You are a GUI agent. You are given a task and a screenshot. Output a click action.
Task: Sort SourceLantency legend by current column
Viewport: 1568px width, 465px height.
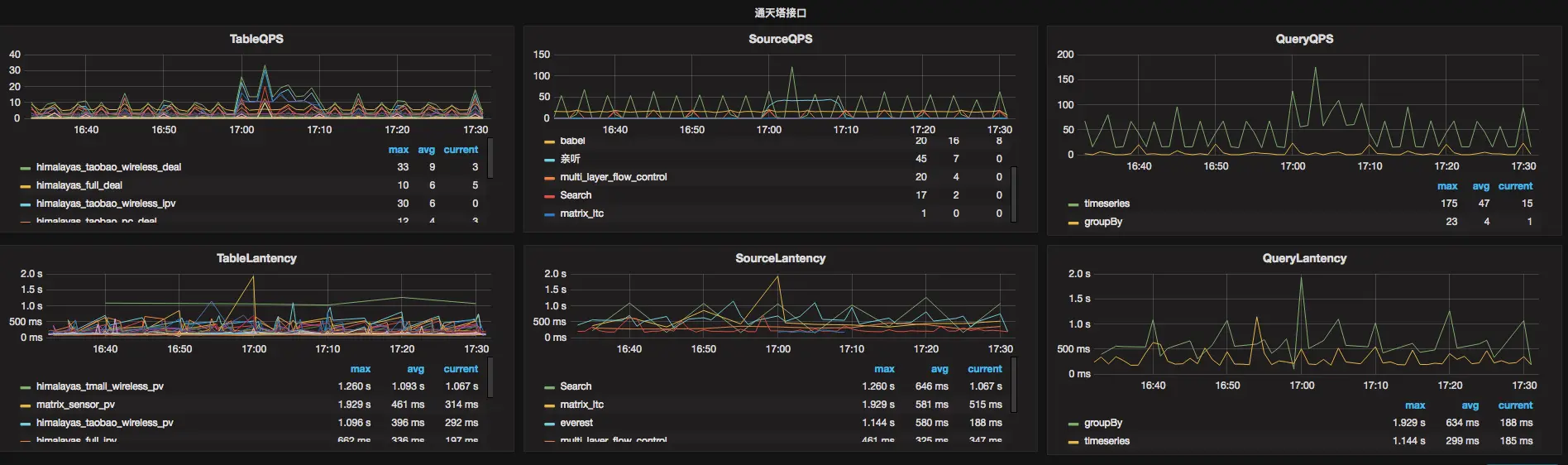[x=984, y=369]
